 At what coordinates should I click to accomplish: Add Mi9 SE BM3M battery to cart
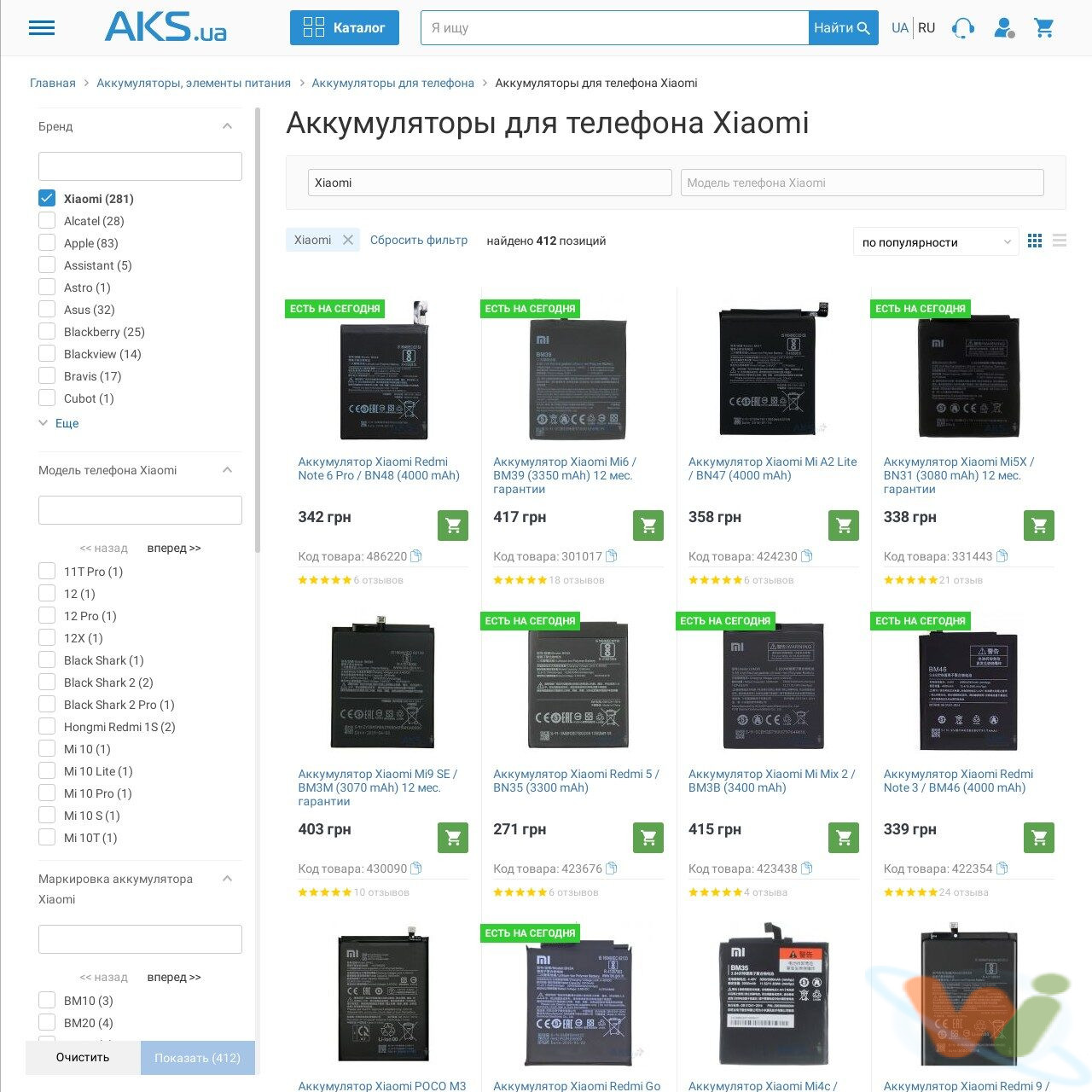pyautogui.click(x=453, y=838)
